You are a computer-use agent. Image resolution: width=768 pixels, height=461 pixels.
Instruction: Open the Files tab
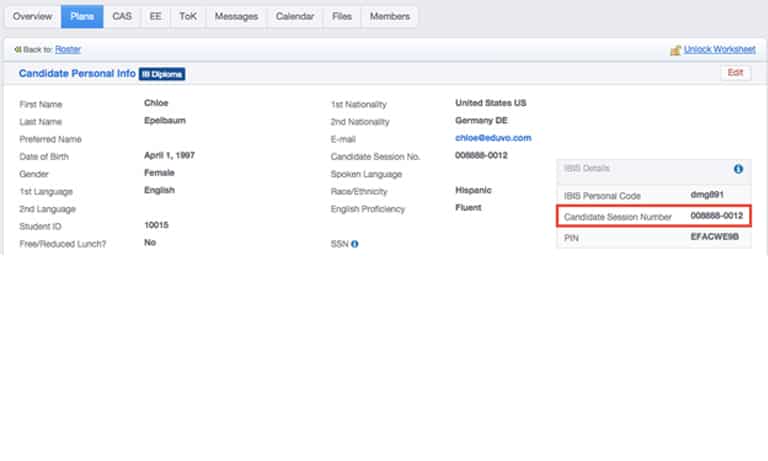(342, 16)
